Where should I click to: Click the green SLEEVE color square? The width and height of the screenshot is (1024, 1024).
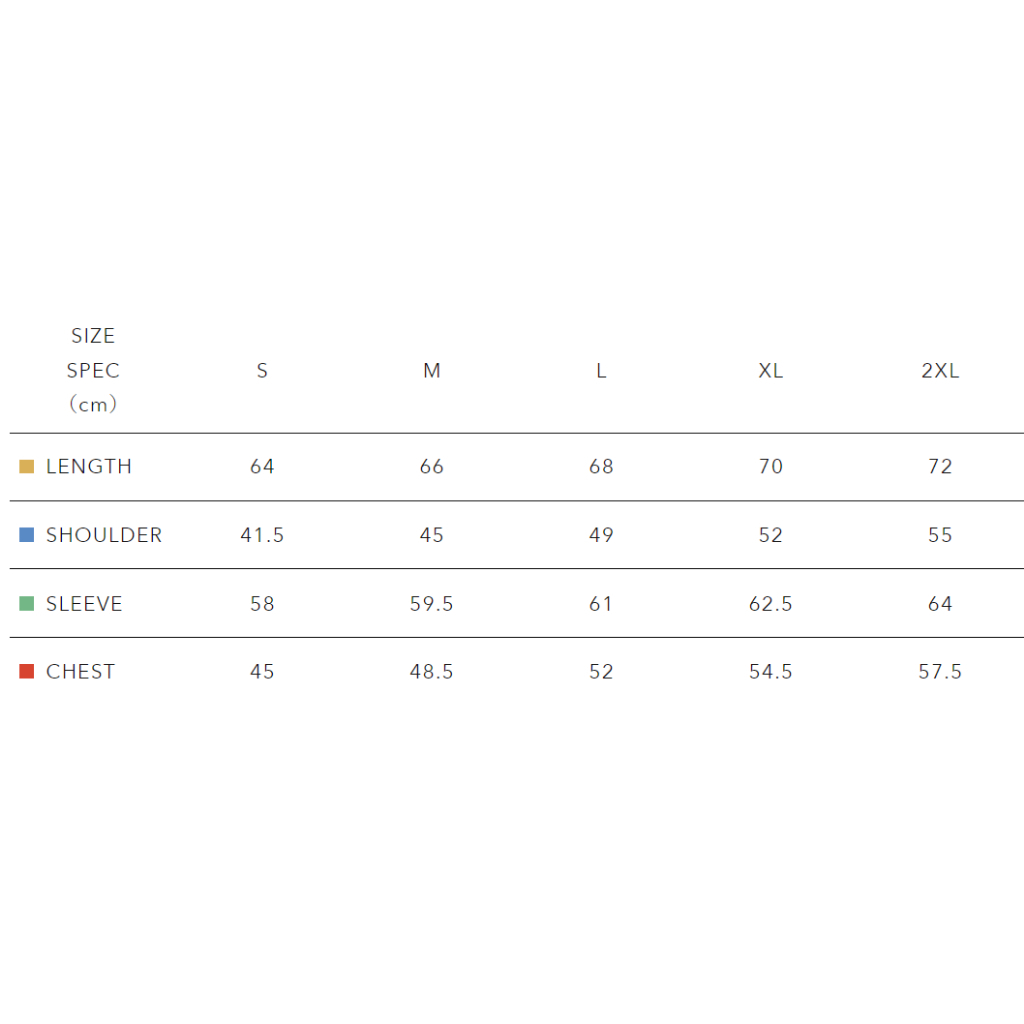pyautogui.click(x=27, y=604)
